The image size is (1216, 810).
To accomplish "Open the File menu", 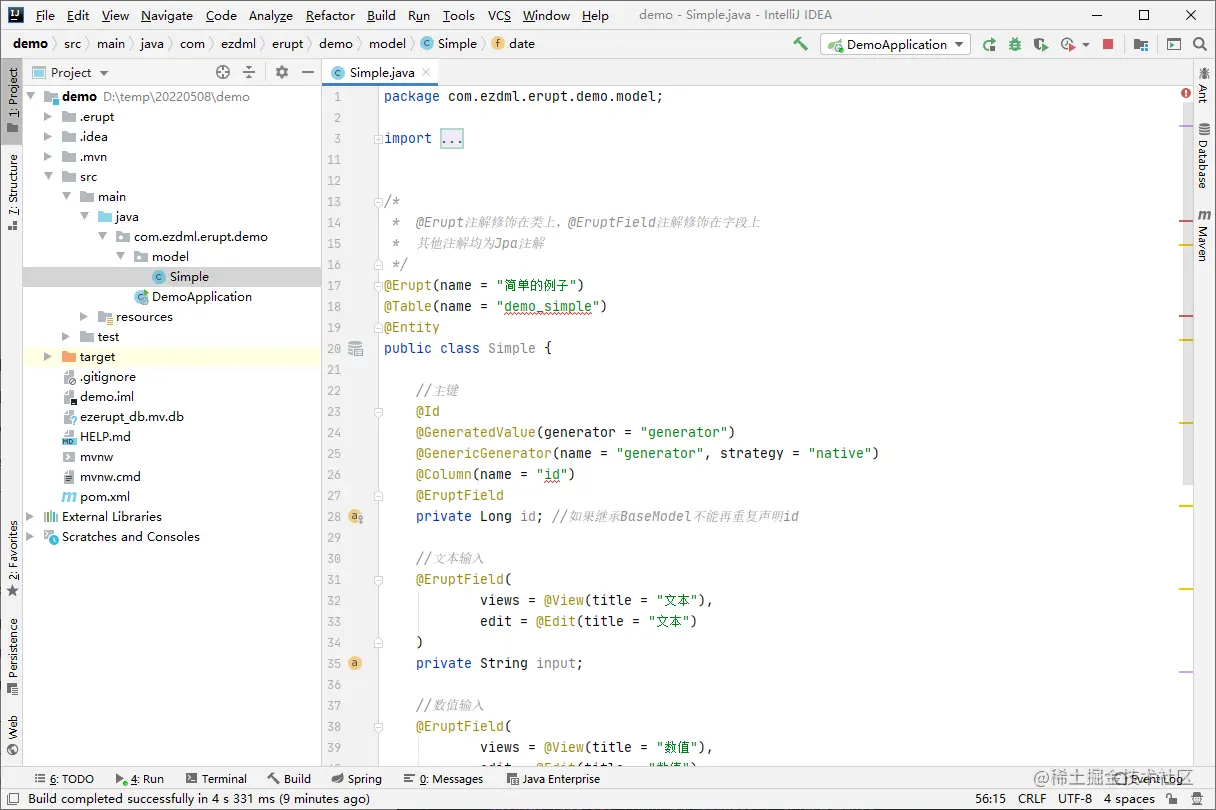I will pyautogui.click(x=46, y=15).
